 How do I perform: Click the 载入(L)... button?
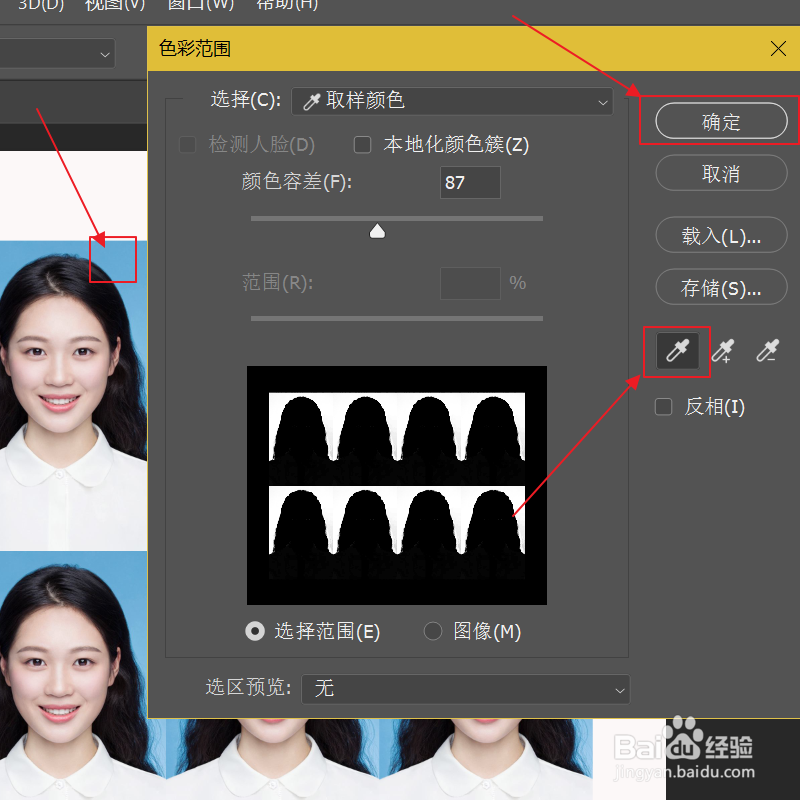tap(721, 235)
